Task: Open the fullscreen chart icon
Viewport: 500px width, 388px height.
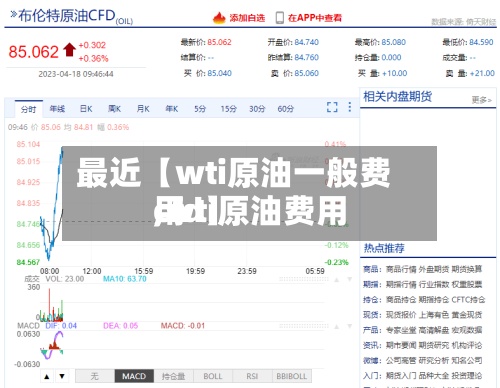Action: (332, 107)
